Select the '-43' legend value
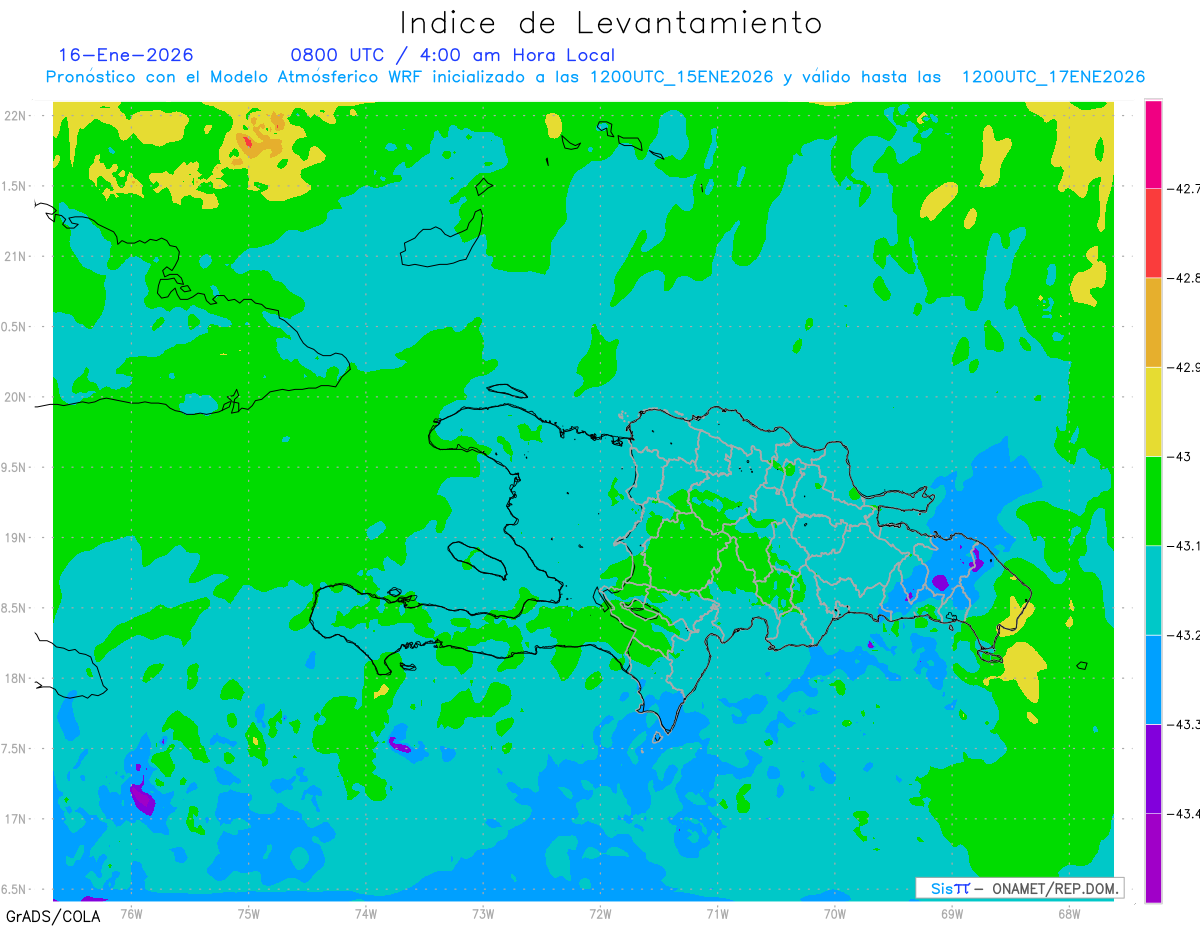Image resolution: width=1200 pixels, height=927 pixels. pos(1178,456)
